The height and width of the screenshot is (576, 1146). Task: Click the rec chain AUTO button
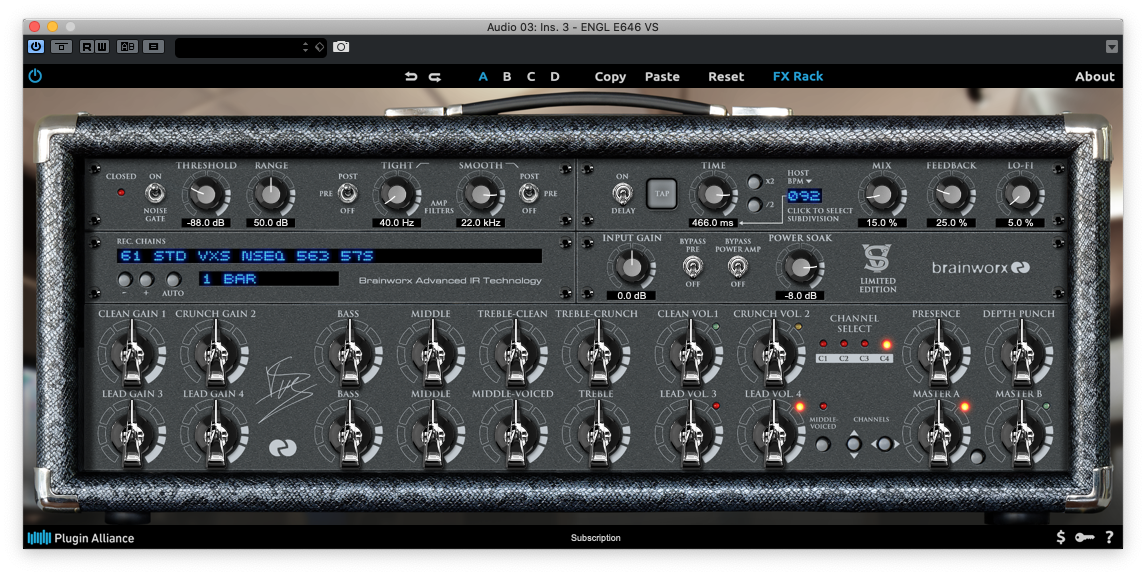[173, 280]
